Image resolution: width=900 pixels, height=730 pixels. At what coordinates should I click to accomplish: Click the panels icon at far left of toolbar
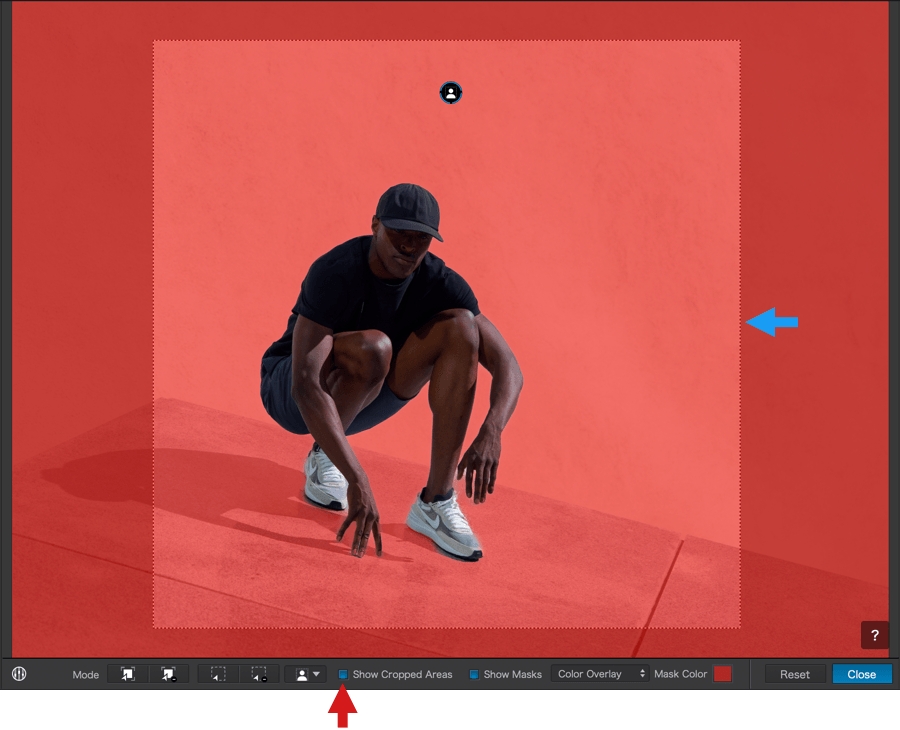(19, 673)
